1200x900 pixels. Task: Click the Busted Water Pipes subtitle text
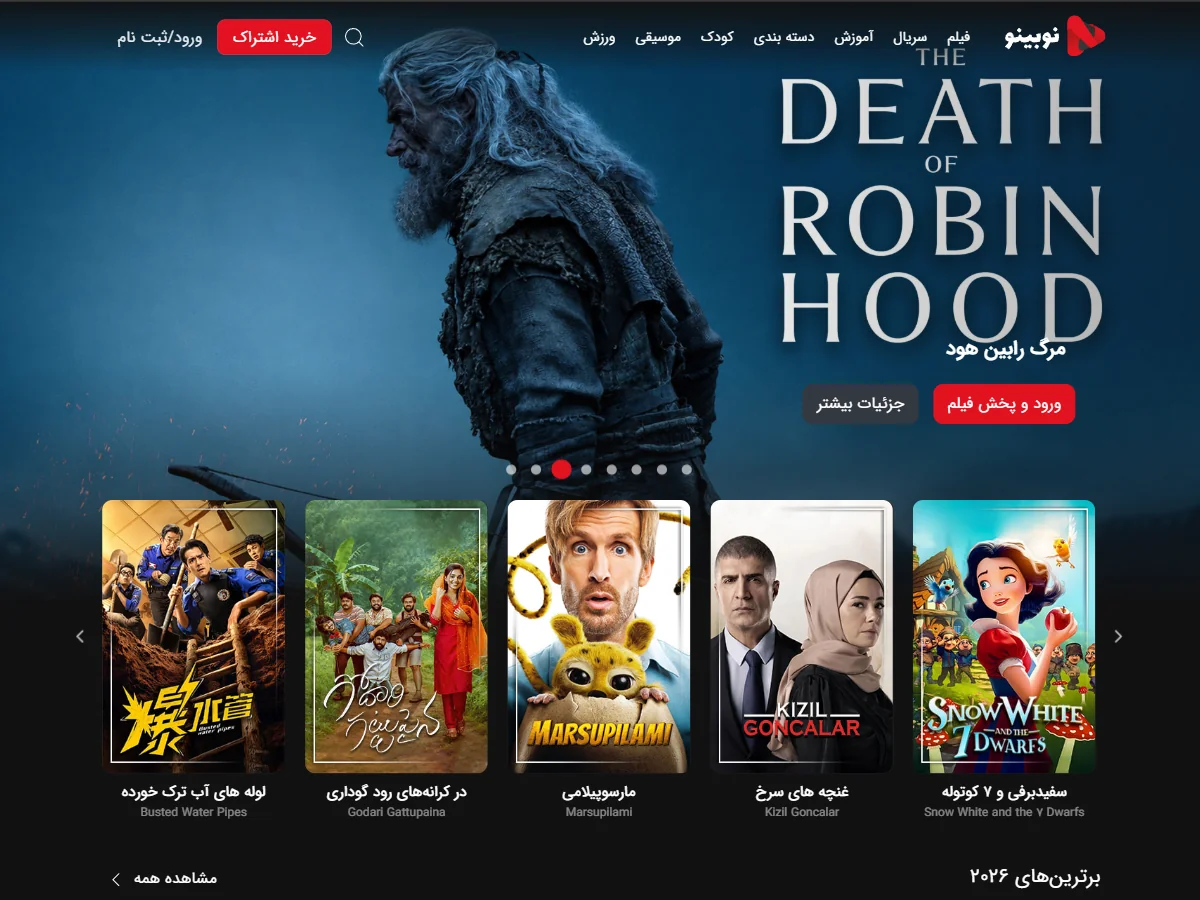pos(194,812)
